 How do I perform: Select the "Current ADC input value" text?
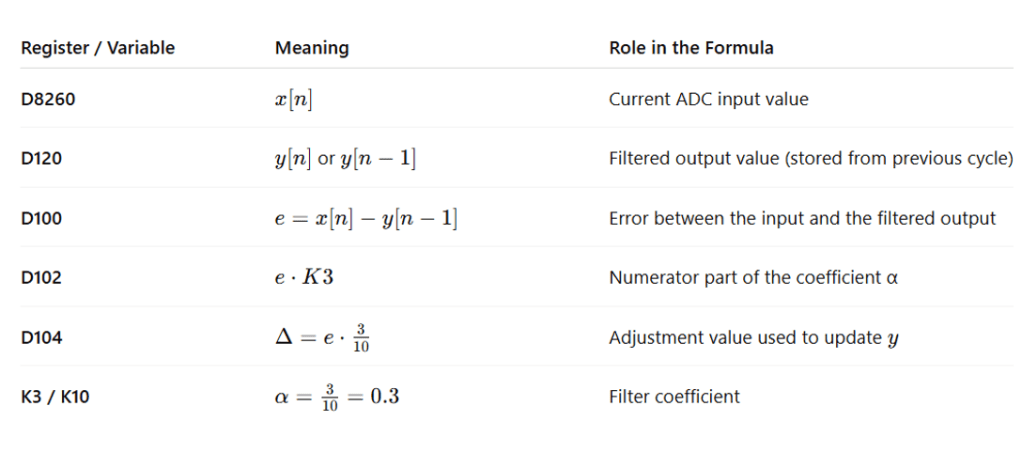coord(708,100)
